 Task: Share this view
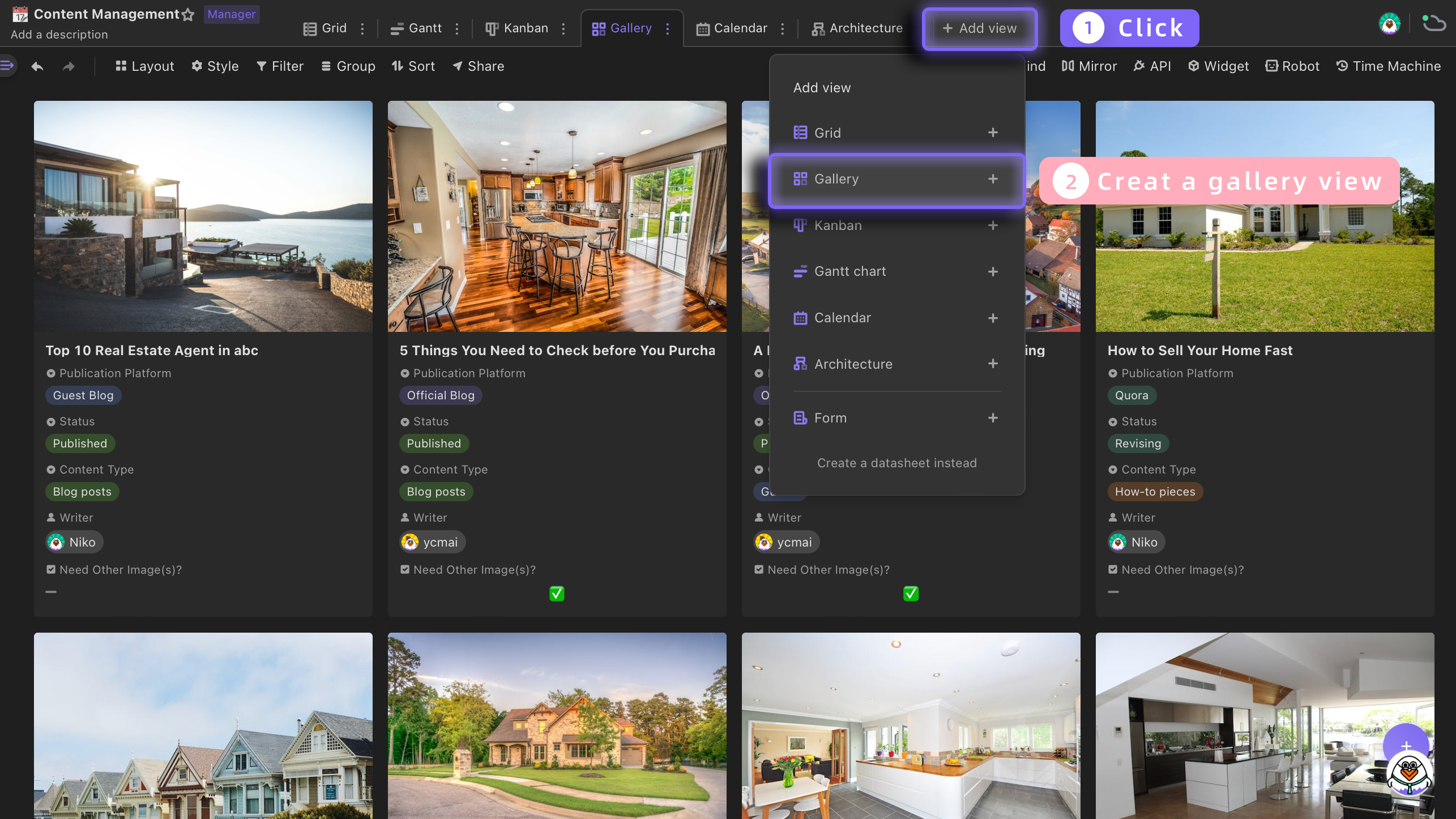pos(479,66)
